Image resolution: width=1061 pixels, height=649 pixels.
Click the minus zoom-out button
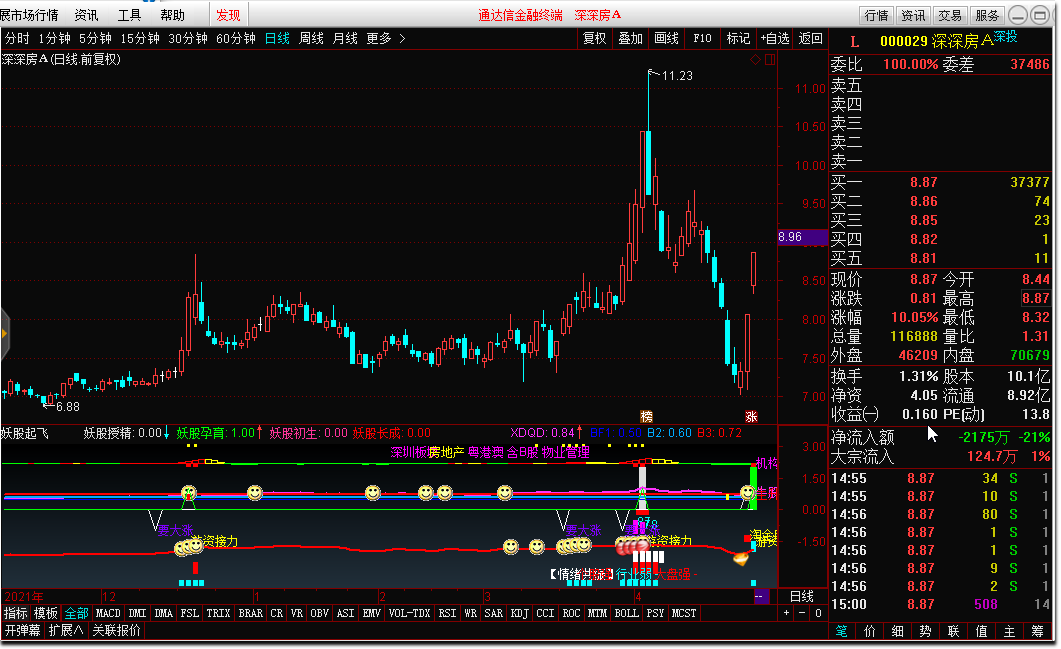pos(802,613)
